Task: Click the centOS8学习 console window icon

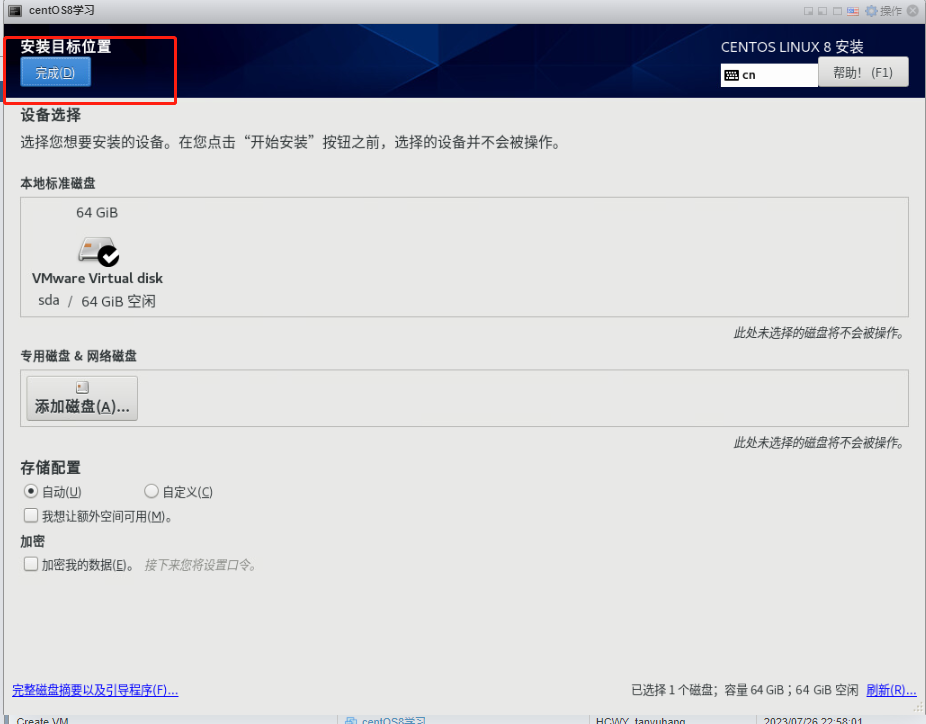Action: pos(15,11)
